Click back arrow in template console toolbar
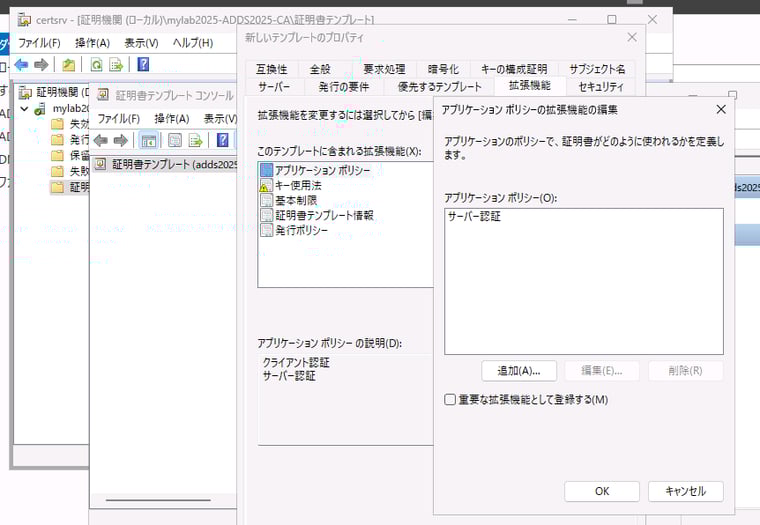The height and width of the screenshot is (525, 760). [x=100, y=141]
